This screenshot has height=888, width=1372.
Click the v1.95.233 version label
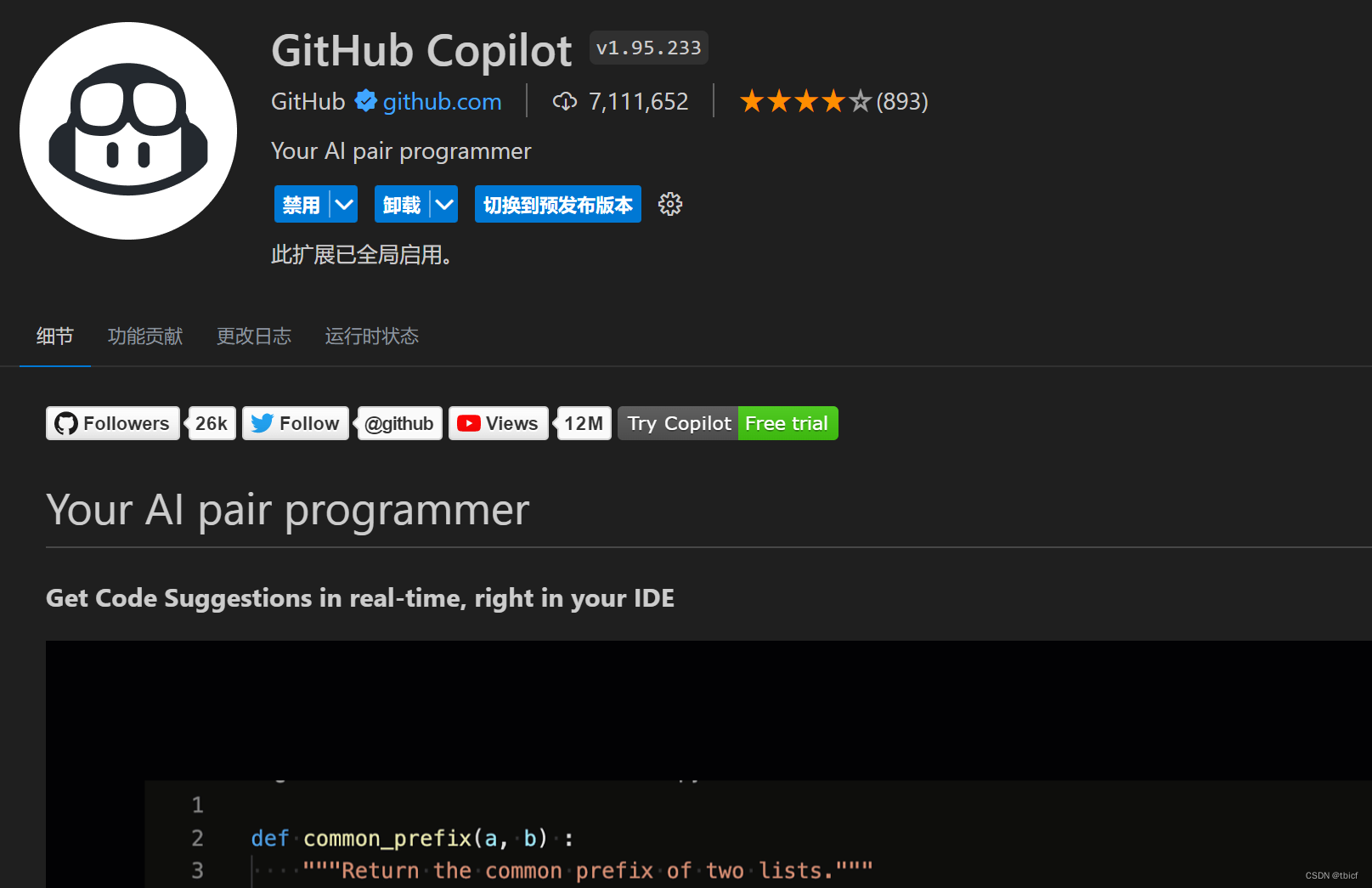click(649, 48)
